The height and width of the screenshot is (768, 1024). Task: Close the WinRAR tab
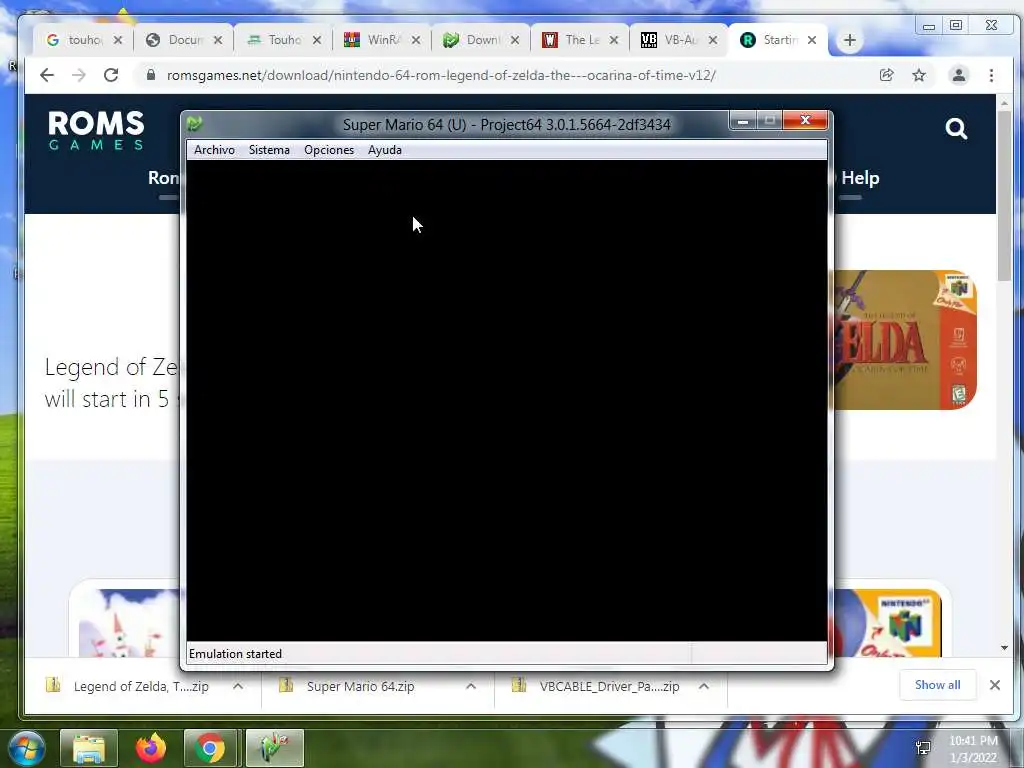pos(415,40)
